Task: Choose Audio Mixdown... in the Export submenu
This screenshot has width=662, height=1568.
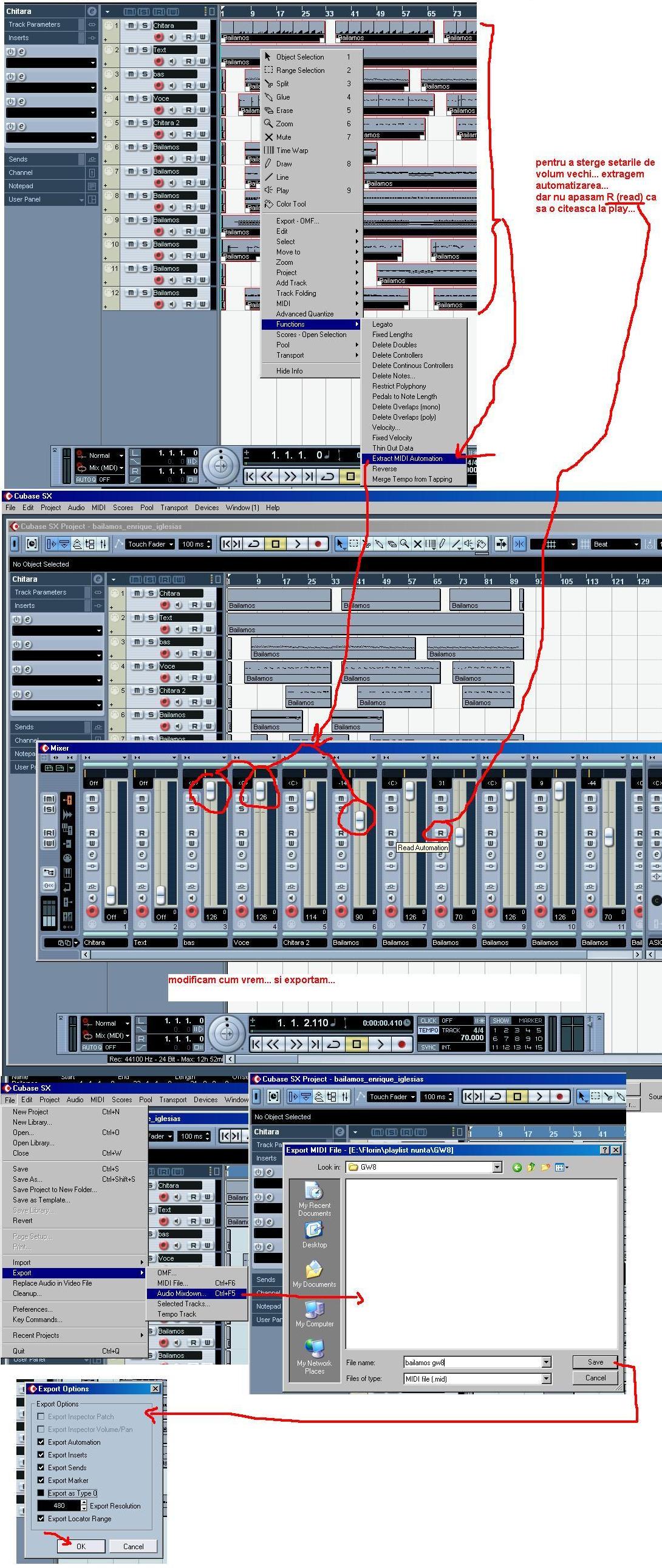Action: (196, 1294)
